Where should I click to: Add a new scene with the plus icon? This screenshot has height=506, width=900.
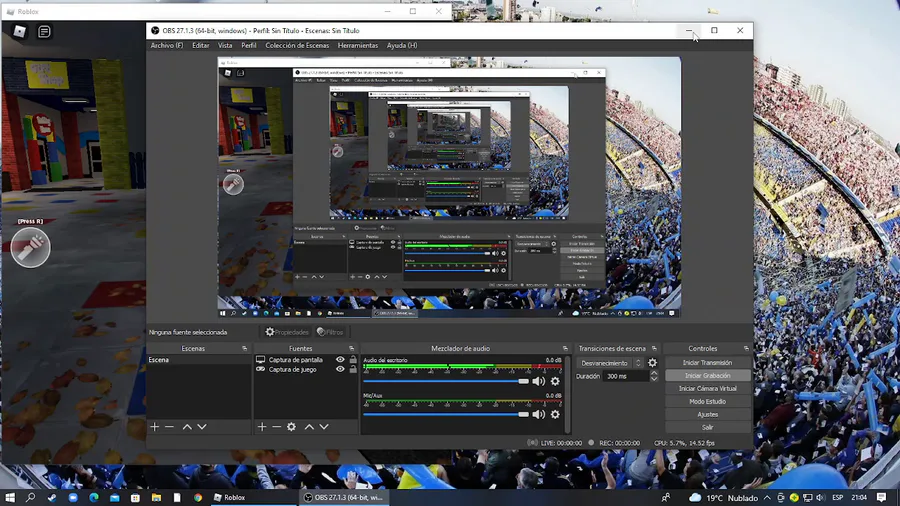tap(154, 427)
